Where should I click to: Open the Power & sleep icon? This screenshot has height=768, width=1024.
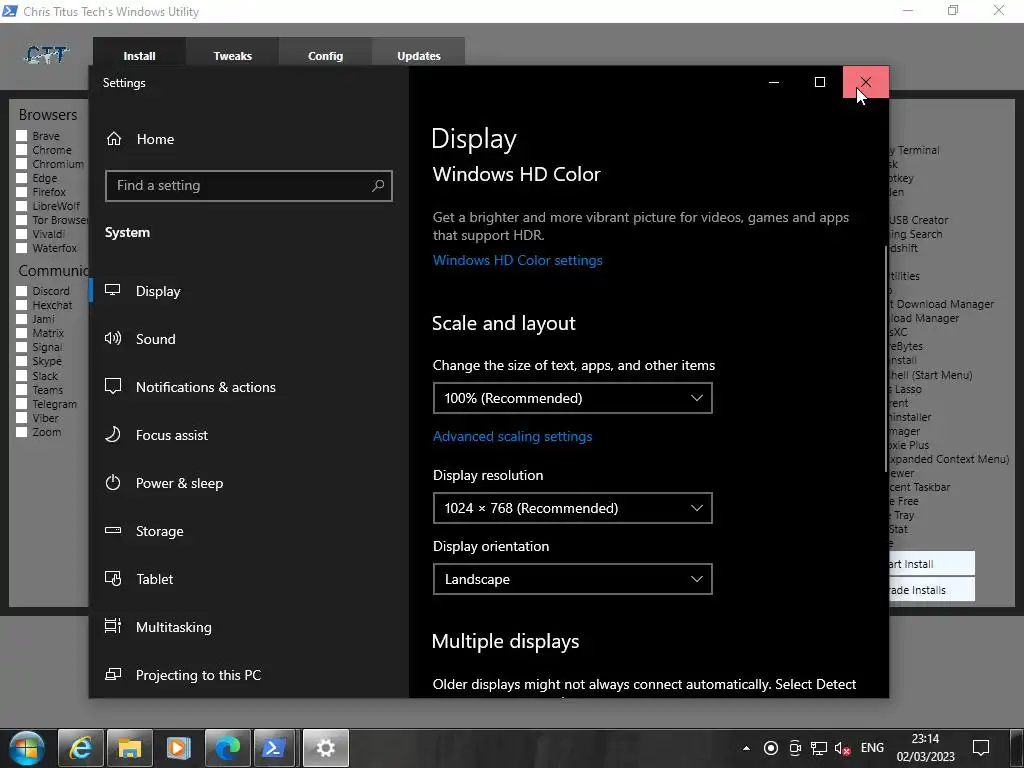pyautogui.click(x=113, y=483)
